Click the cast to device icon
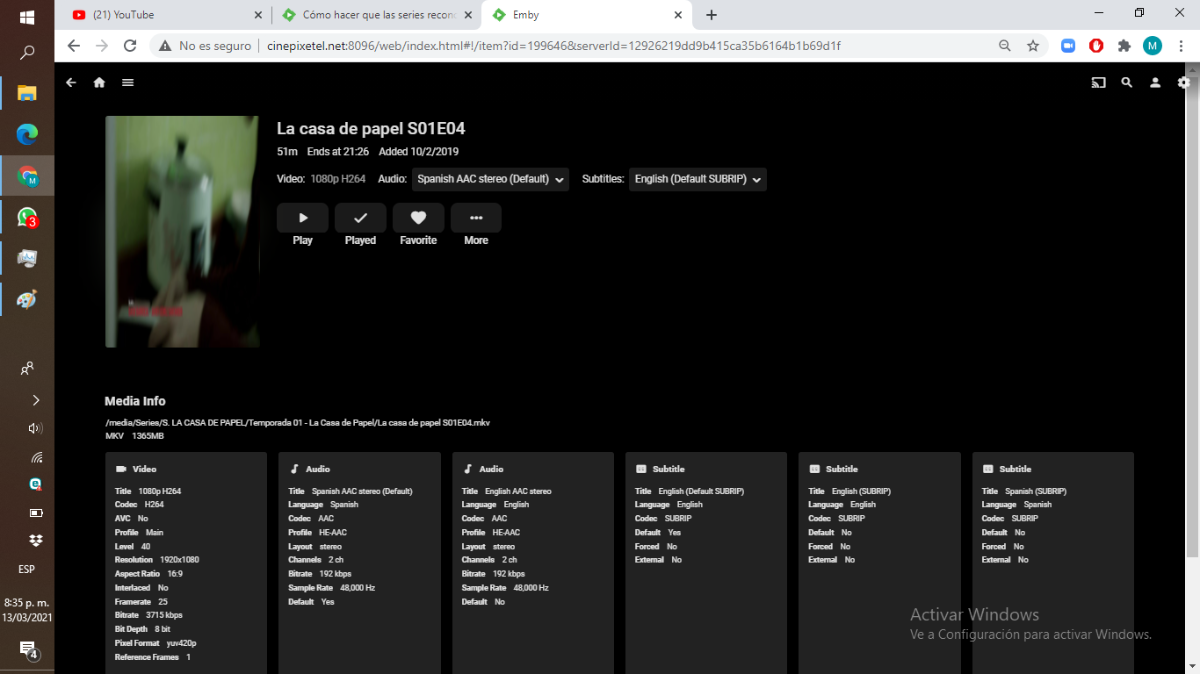This screenshot has width=1200, height=674. coord(1098,83)
